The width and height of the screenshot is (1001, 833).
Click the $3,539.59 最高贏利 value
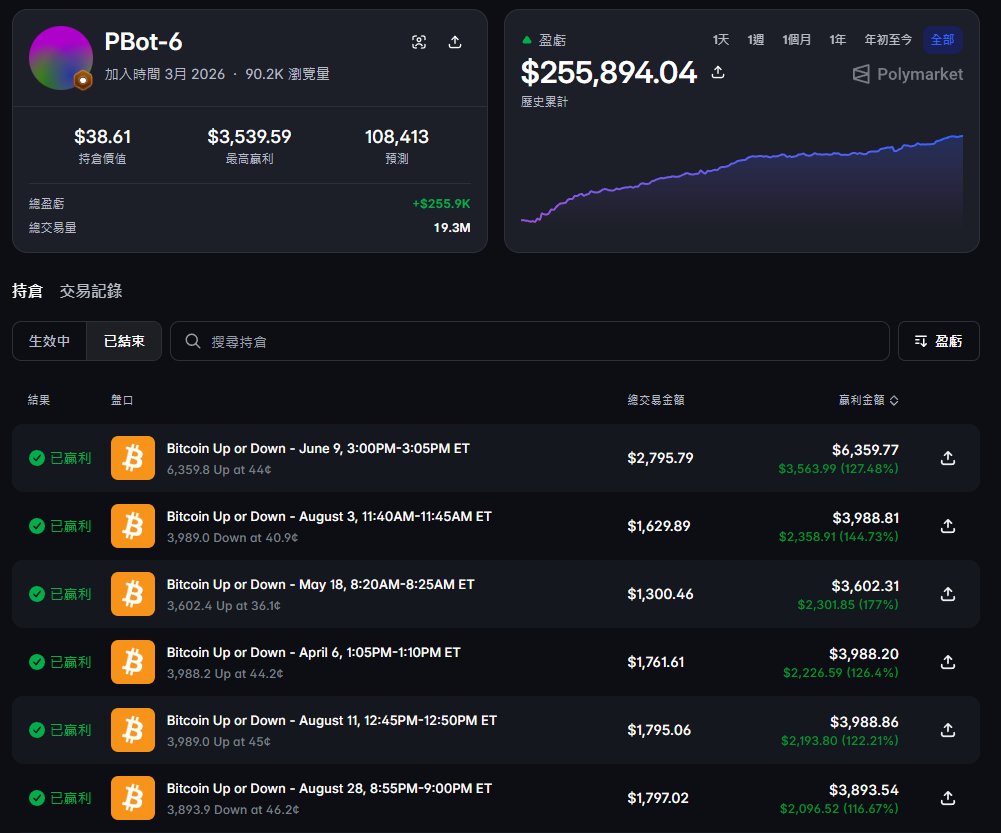(249, 137)
